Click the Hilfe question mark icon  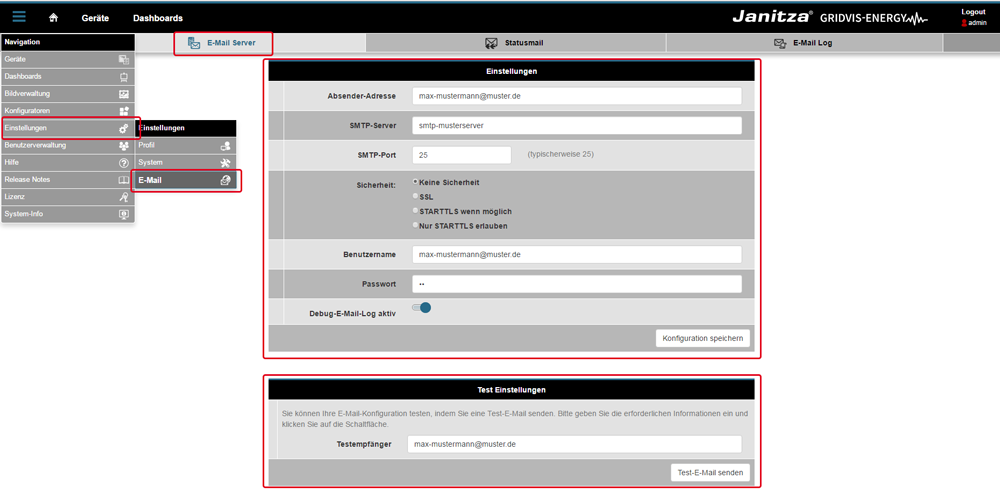tap(124, 163)
